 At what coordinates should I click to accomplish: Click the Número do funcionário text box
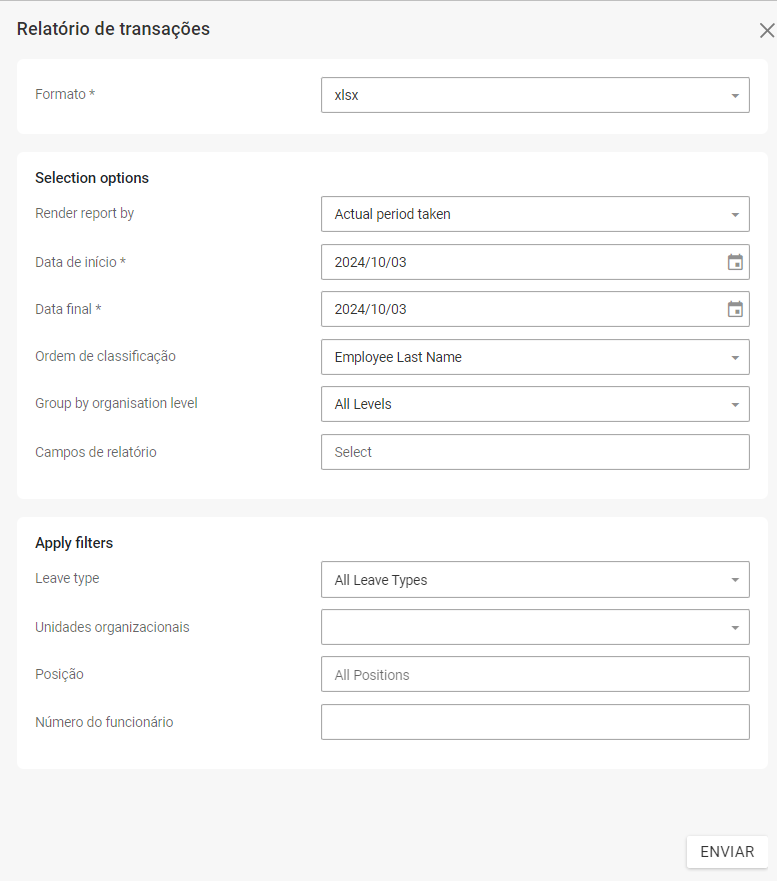click(x=534, y=722)
